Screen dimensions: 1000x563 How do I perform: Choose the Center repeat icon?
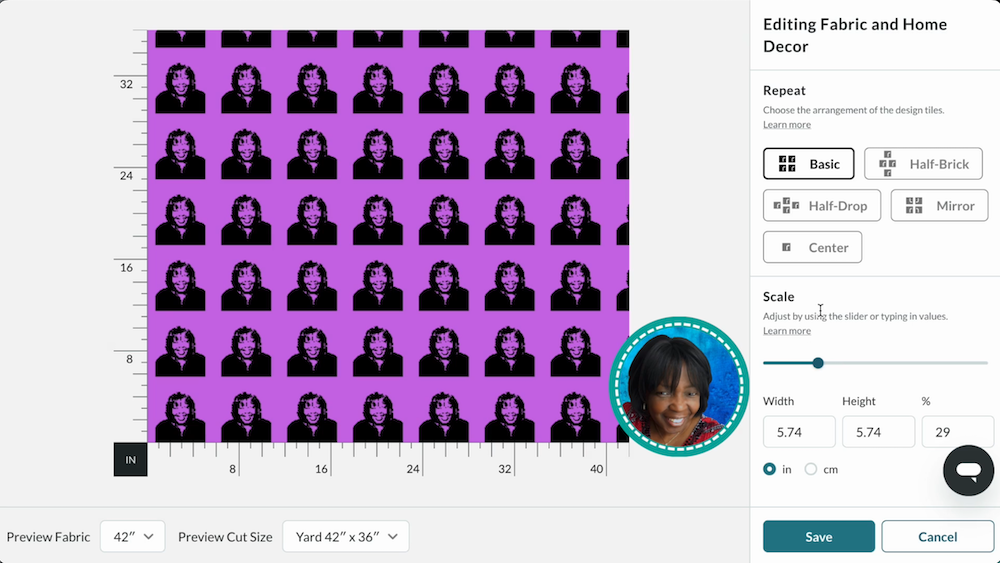pyautogui.click(x=786, y=247)
